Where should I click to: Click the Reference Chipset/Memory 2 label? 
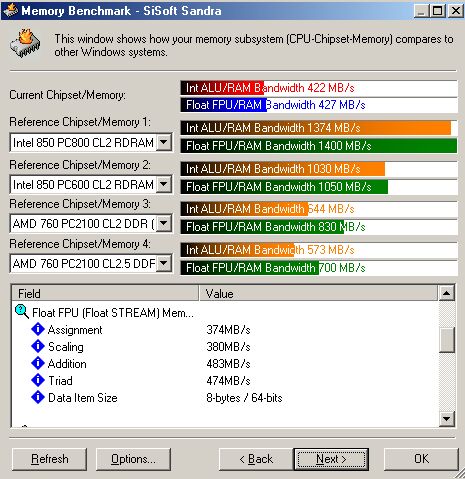coord(80,165)
